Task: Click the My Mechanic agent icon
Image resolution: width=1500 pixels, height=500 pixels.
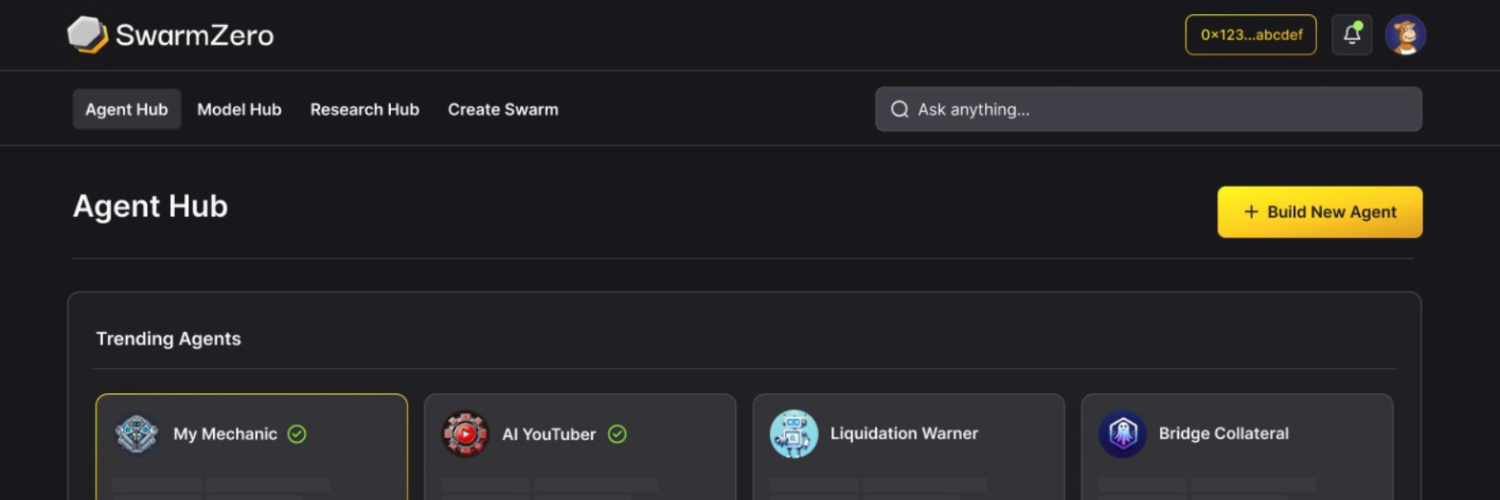Action: point(137,434)
